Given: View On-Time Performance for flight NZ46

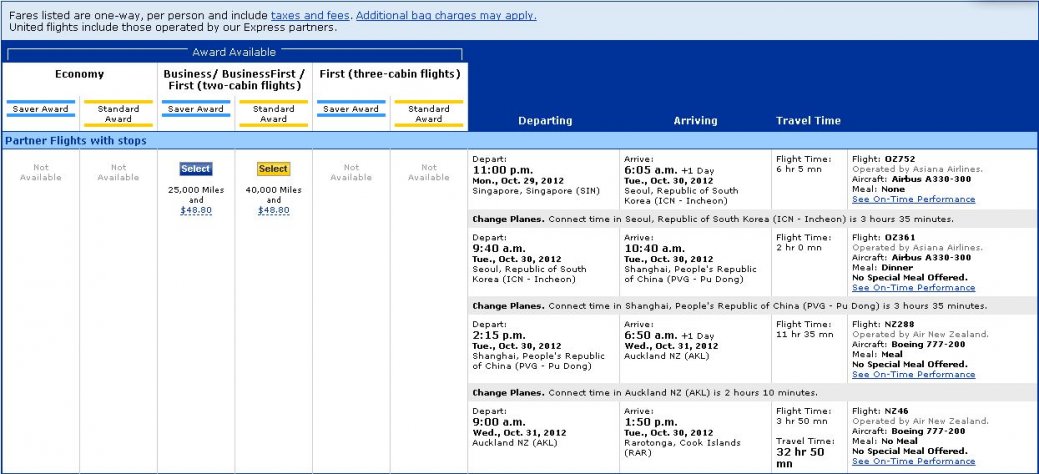Looking at the screenshot, I should tap(913, 461).
